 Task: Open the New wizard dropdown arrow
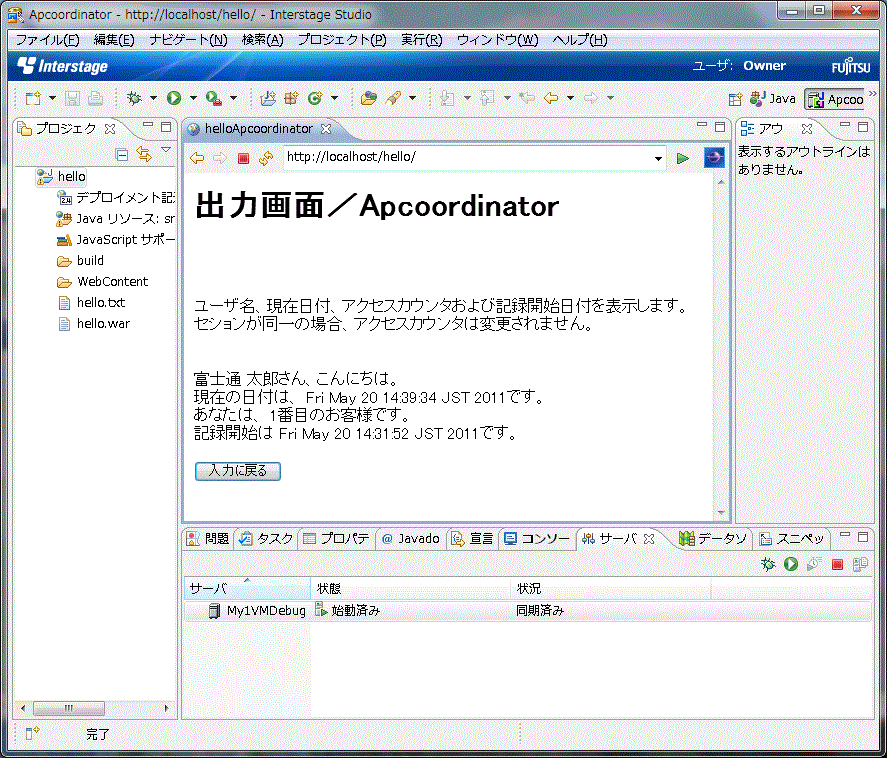[52, 98]
